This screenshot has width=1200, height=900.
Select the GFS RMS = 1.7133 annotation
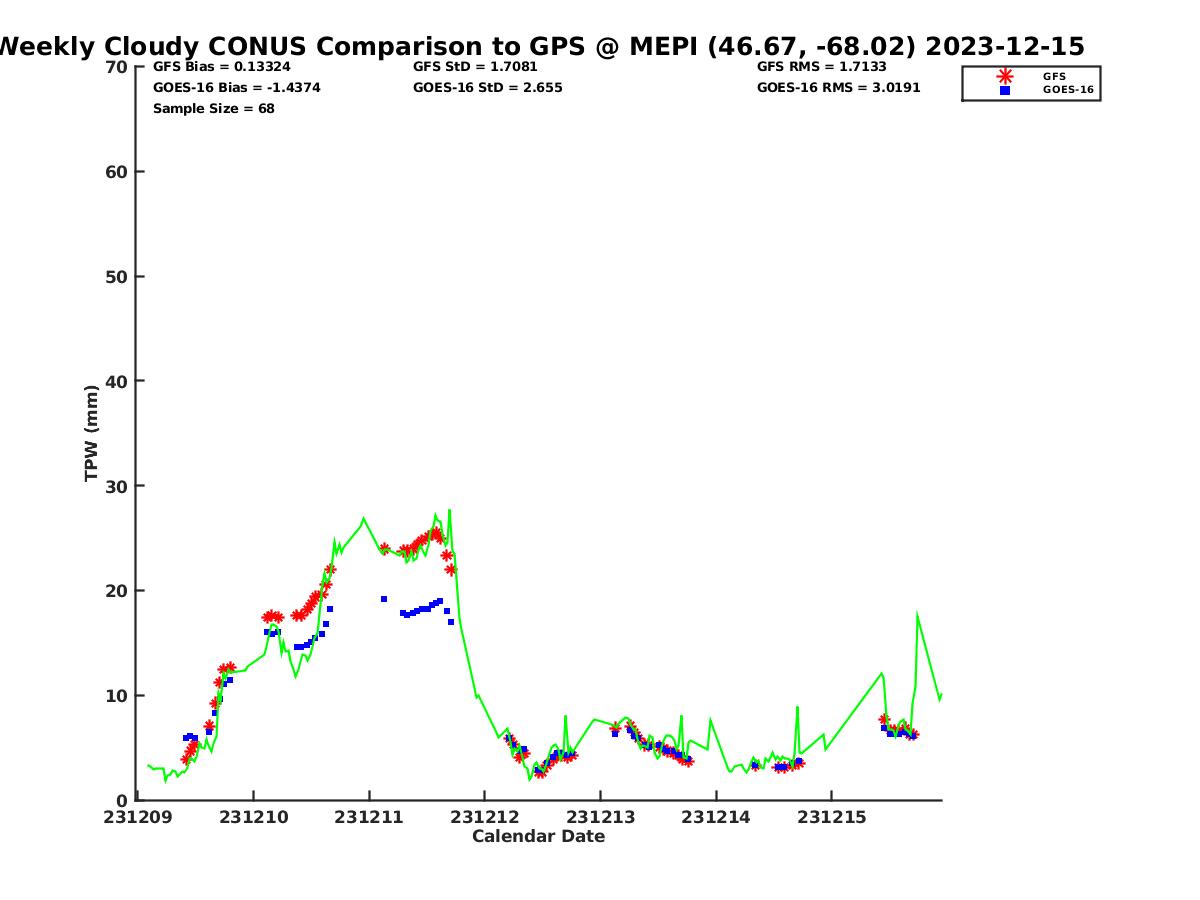tap(821, 67)
